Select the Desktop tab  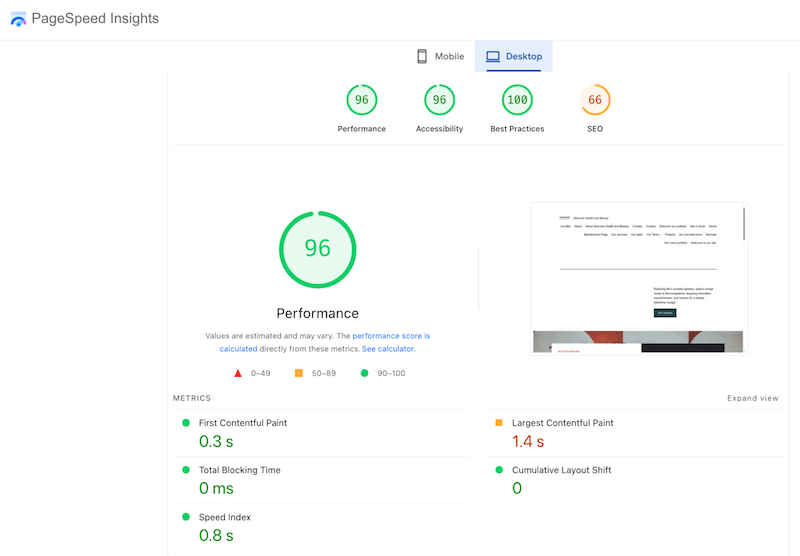coord(514,56)
